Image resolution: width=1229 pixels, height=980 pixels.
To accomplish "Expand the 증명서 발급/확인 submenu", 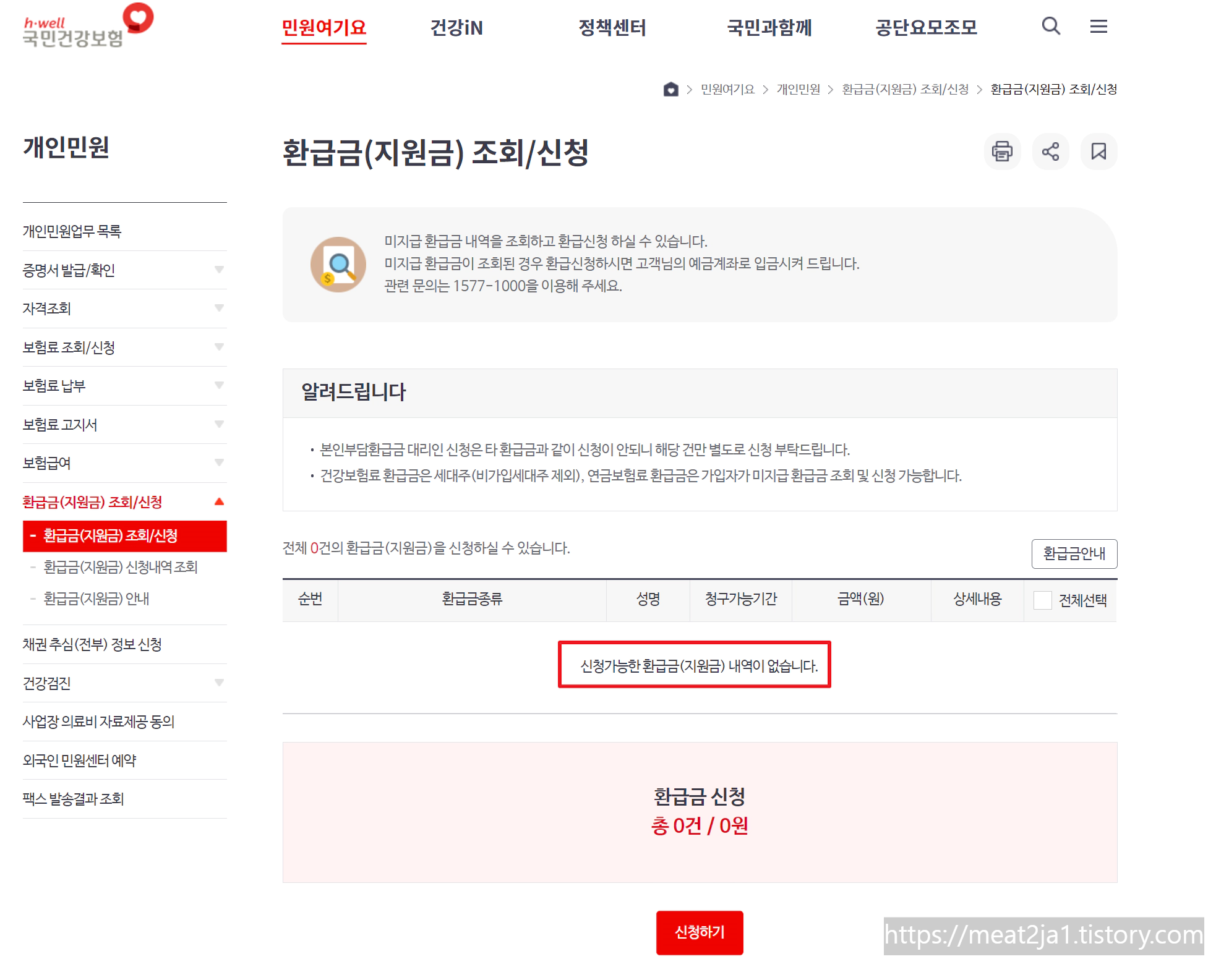I will coord(219,270).
